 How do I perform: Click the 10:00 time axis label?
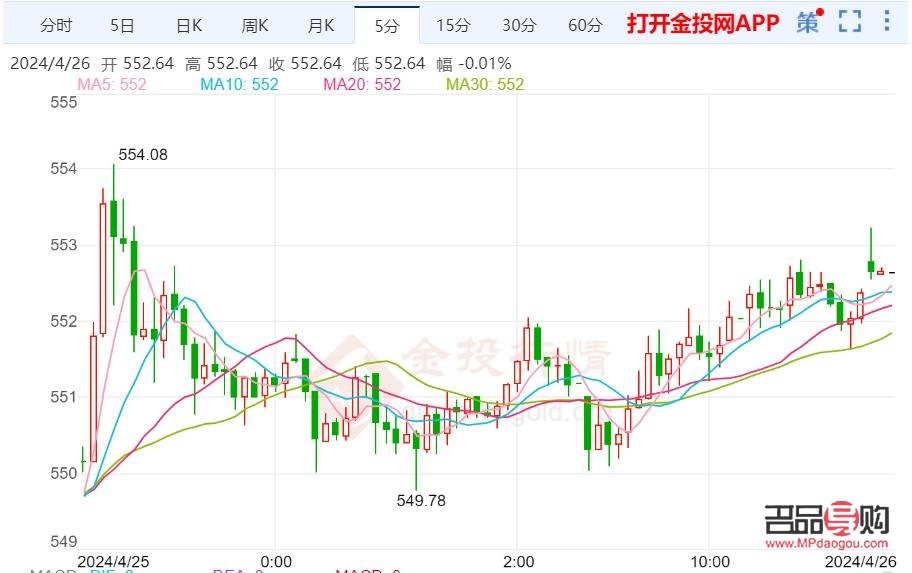pos(710,562)
